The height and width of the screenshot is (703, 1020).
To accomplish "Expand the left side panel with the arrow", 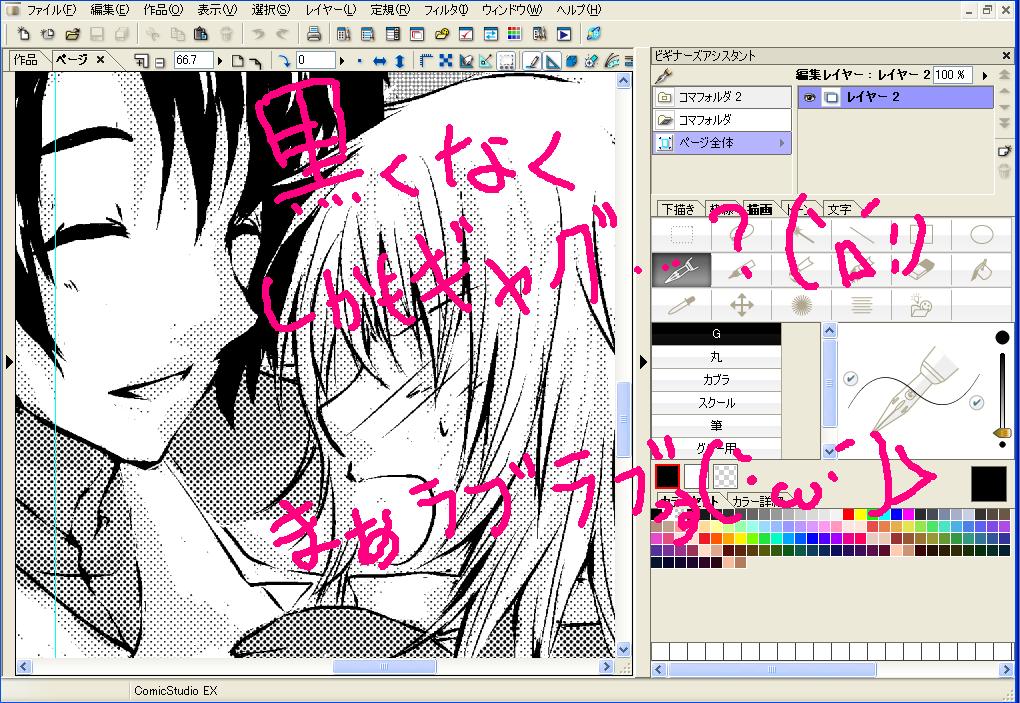I will click(8, 362).
